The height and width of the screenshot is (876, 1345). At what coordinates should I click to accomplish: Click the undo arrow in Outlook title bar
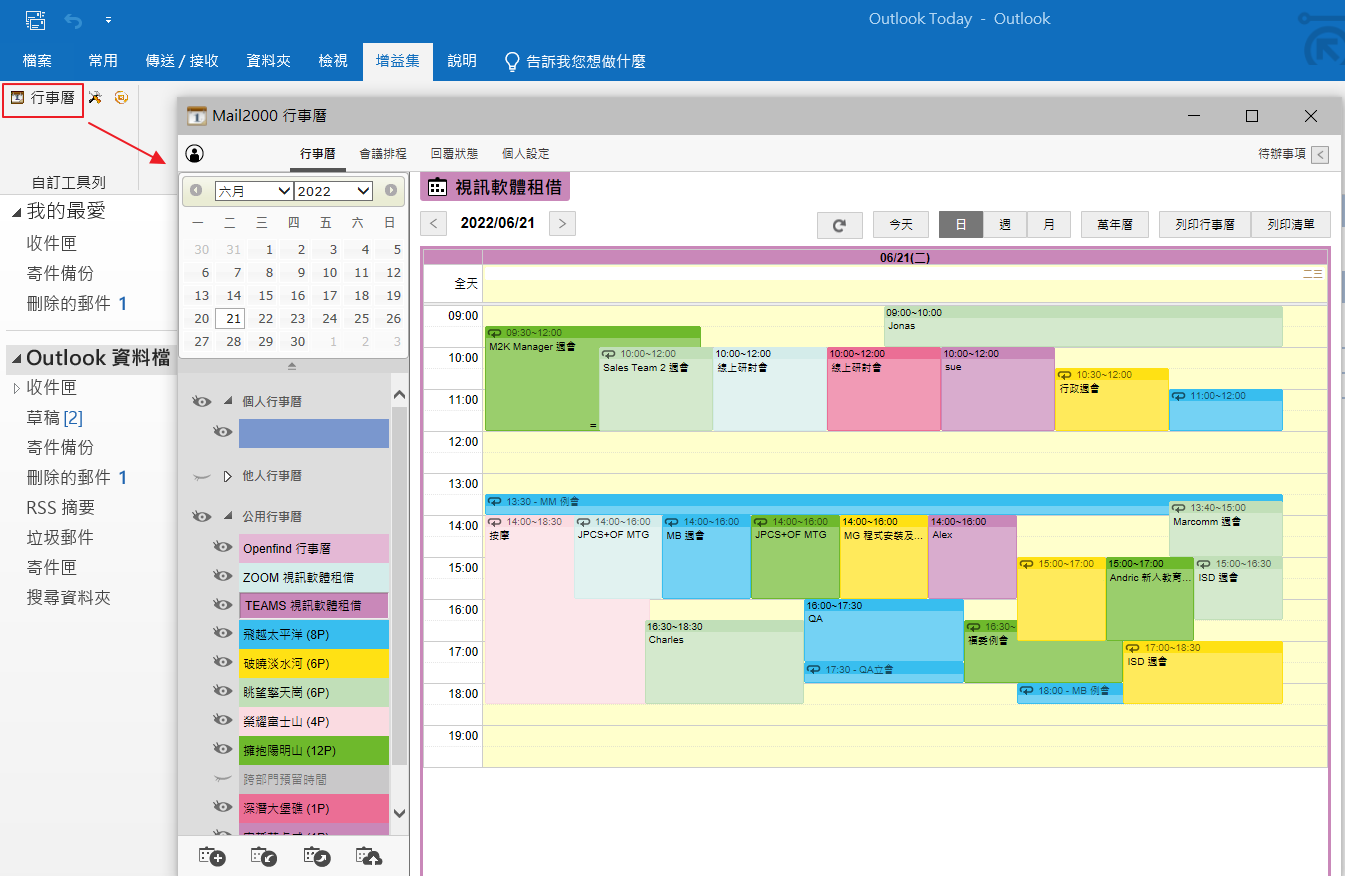(73, 19)
